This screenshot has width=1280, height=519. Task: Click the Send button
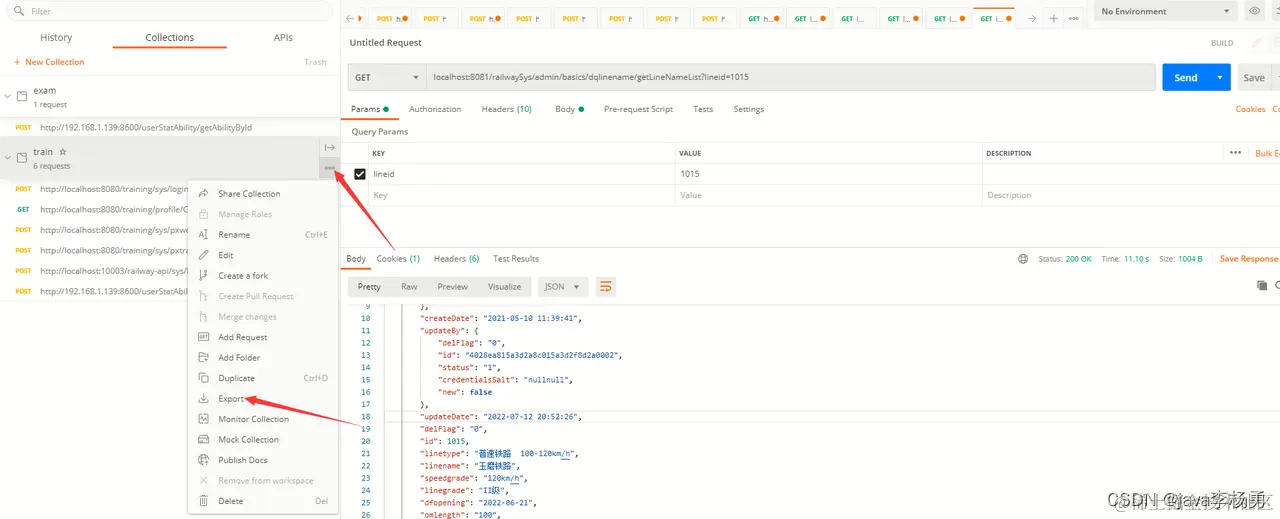1186,77
